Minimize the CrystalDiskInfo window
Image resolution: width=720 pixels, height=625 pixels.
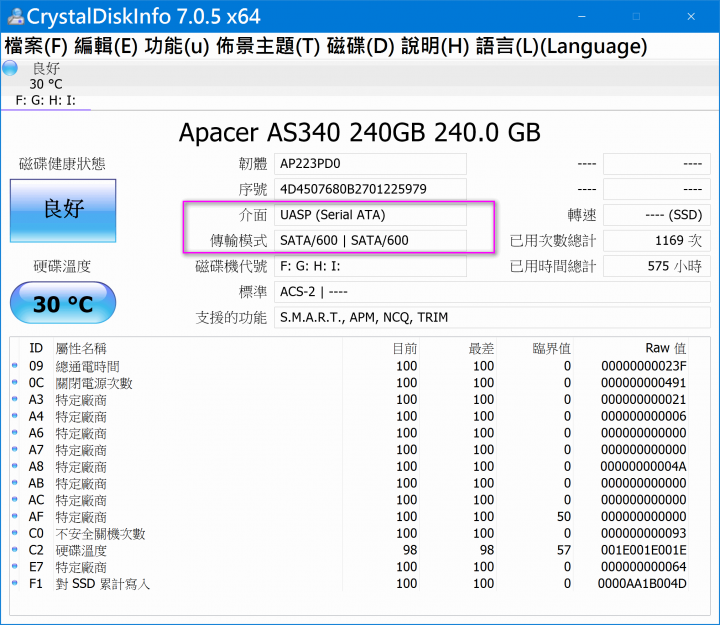pos(582,17)
